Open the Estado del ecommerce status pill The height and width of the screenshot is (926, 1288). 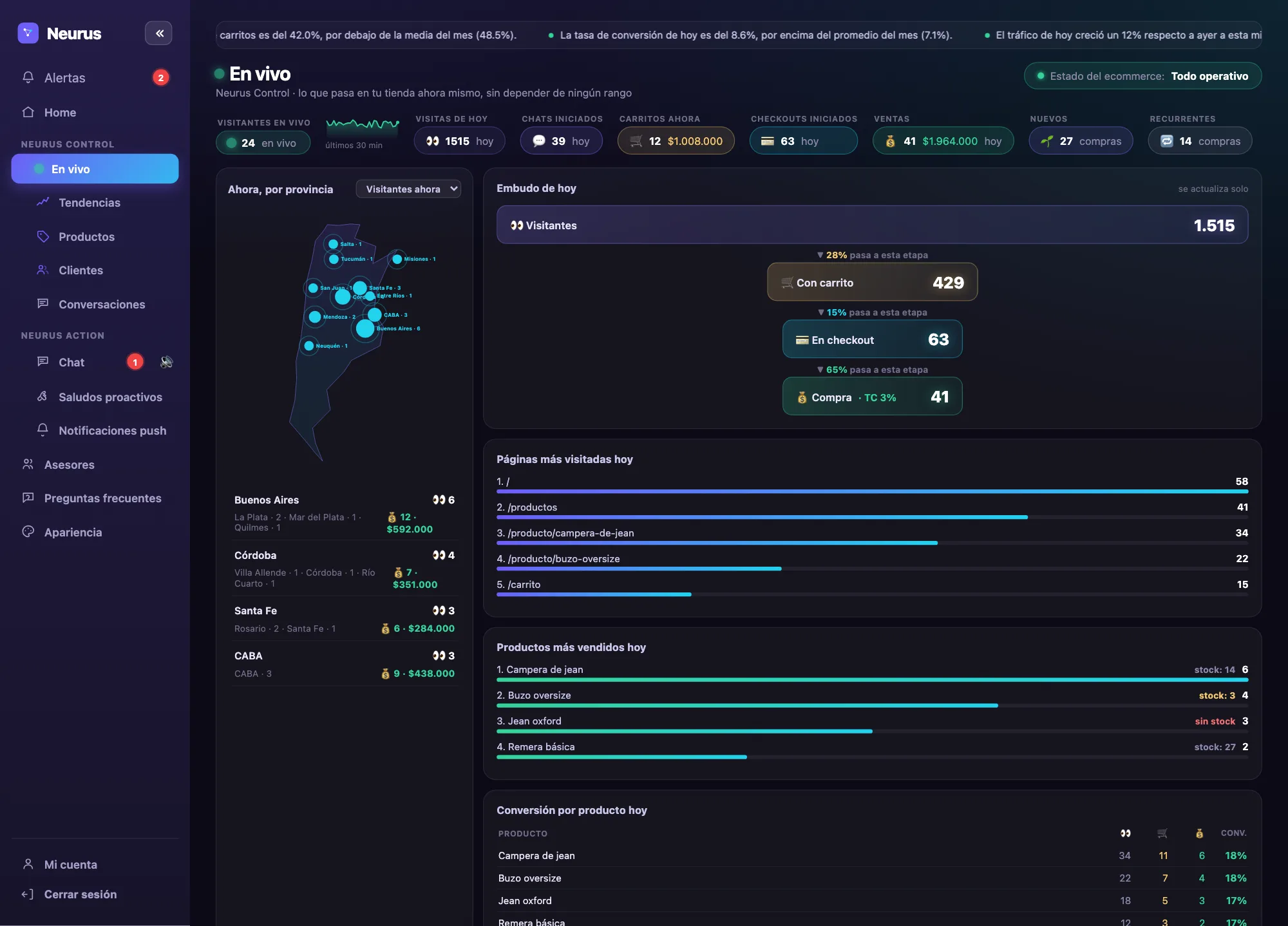1142,76
